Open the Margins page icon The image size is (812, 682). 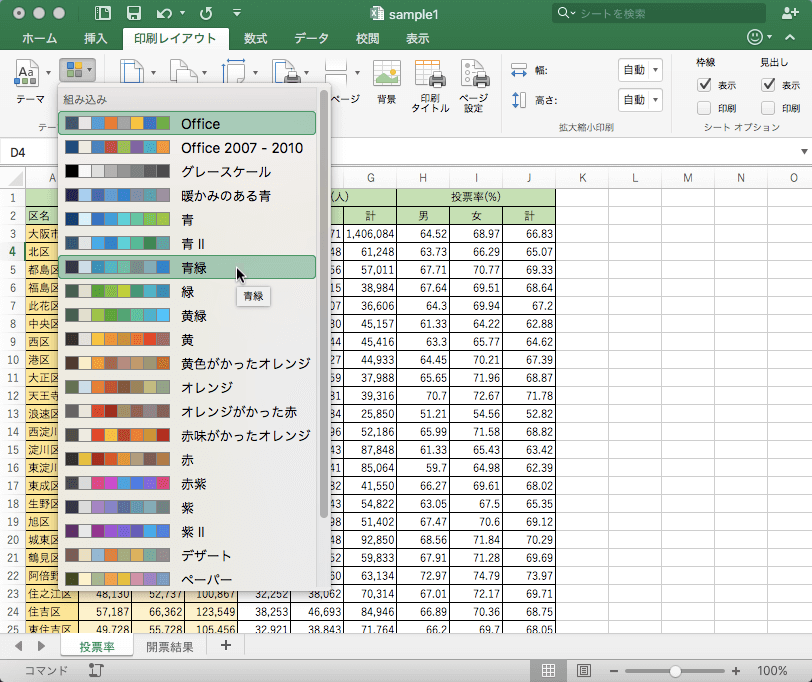point(132,71)
